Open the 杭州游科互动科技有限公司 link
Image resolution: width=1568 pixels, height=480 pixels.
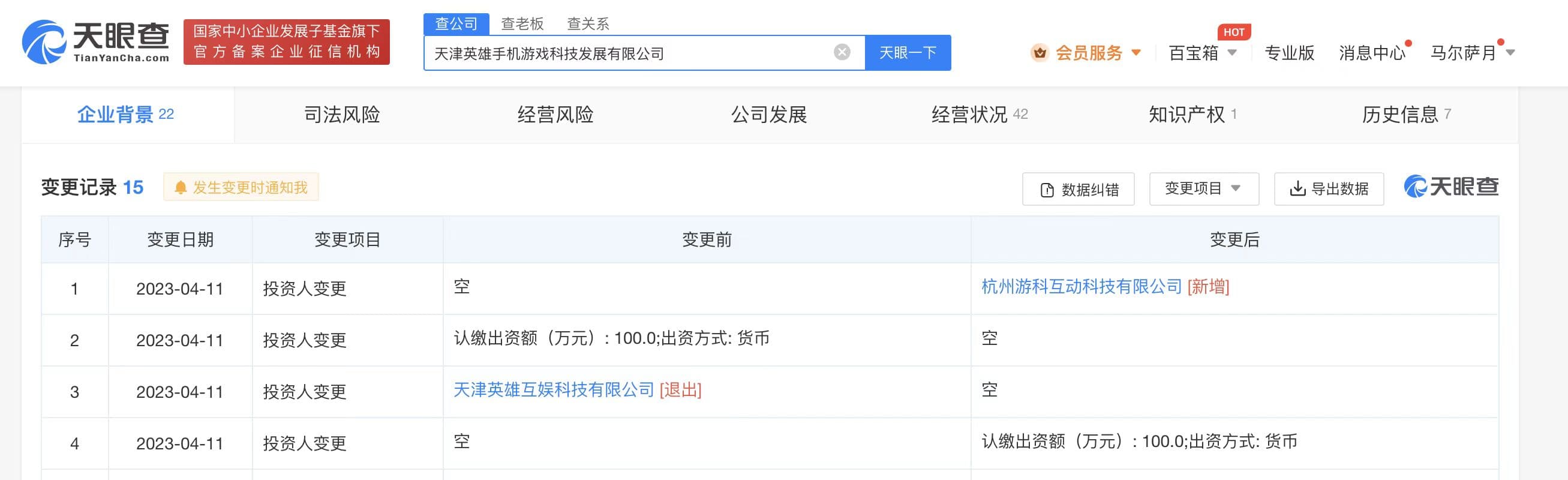[x=1081, y=287]
